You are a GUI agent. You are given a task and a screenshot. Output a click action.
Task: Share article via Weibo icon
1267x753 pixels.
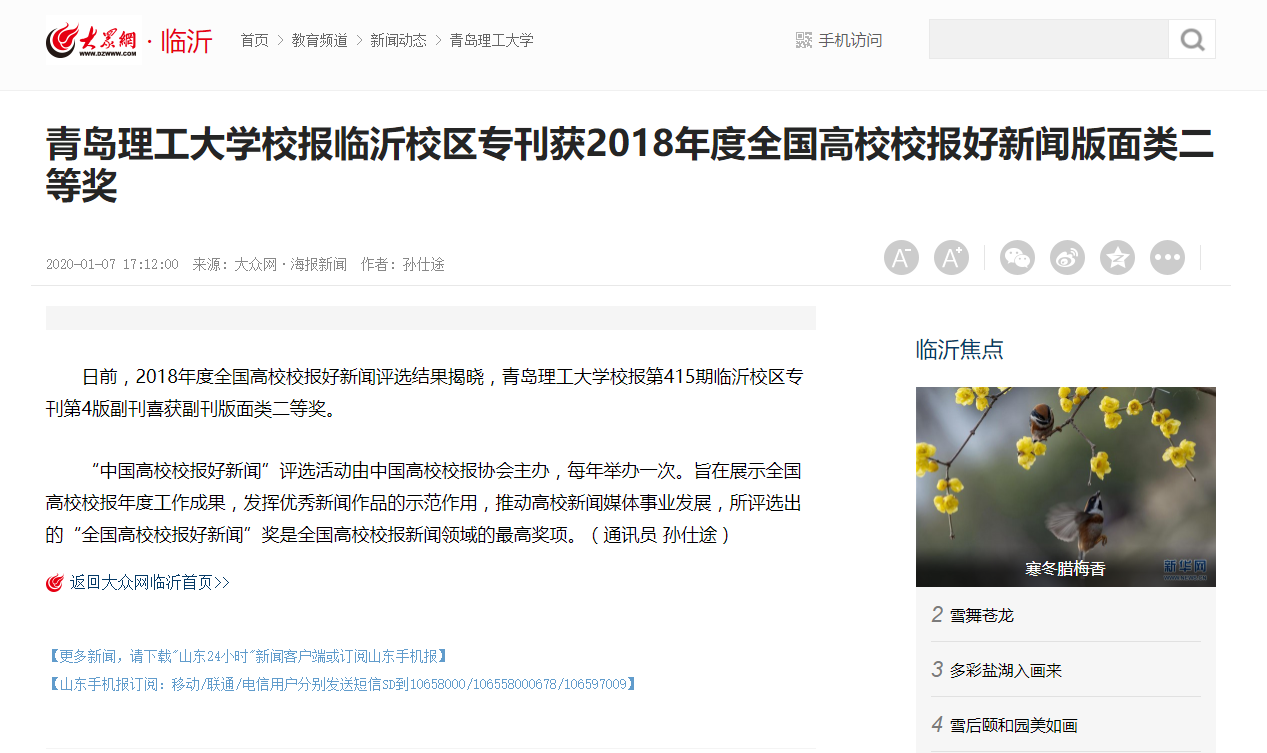tap(1067, 258)
